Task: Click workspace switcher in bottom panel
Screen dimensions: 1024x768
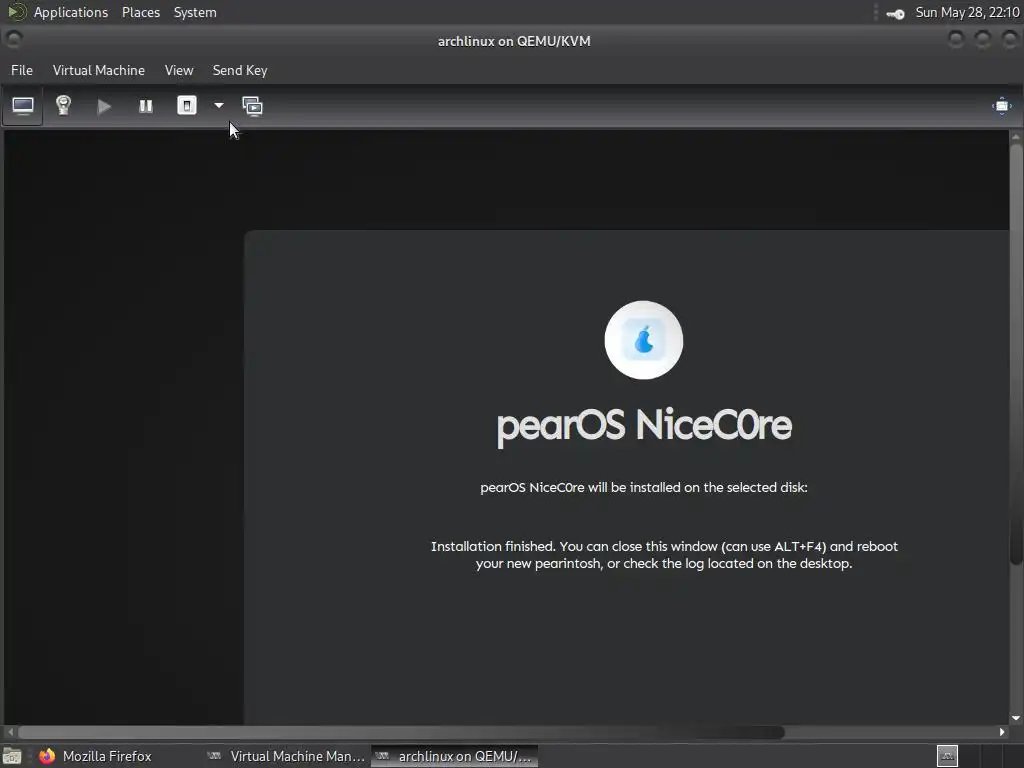Action: tap(948, 756)
